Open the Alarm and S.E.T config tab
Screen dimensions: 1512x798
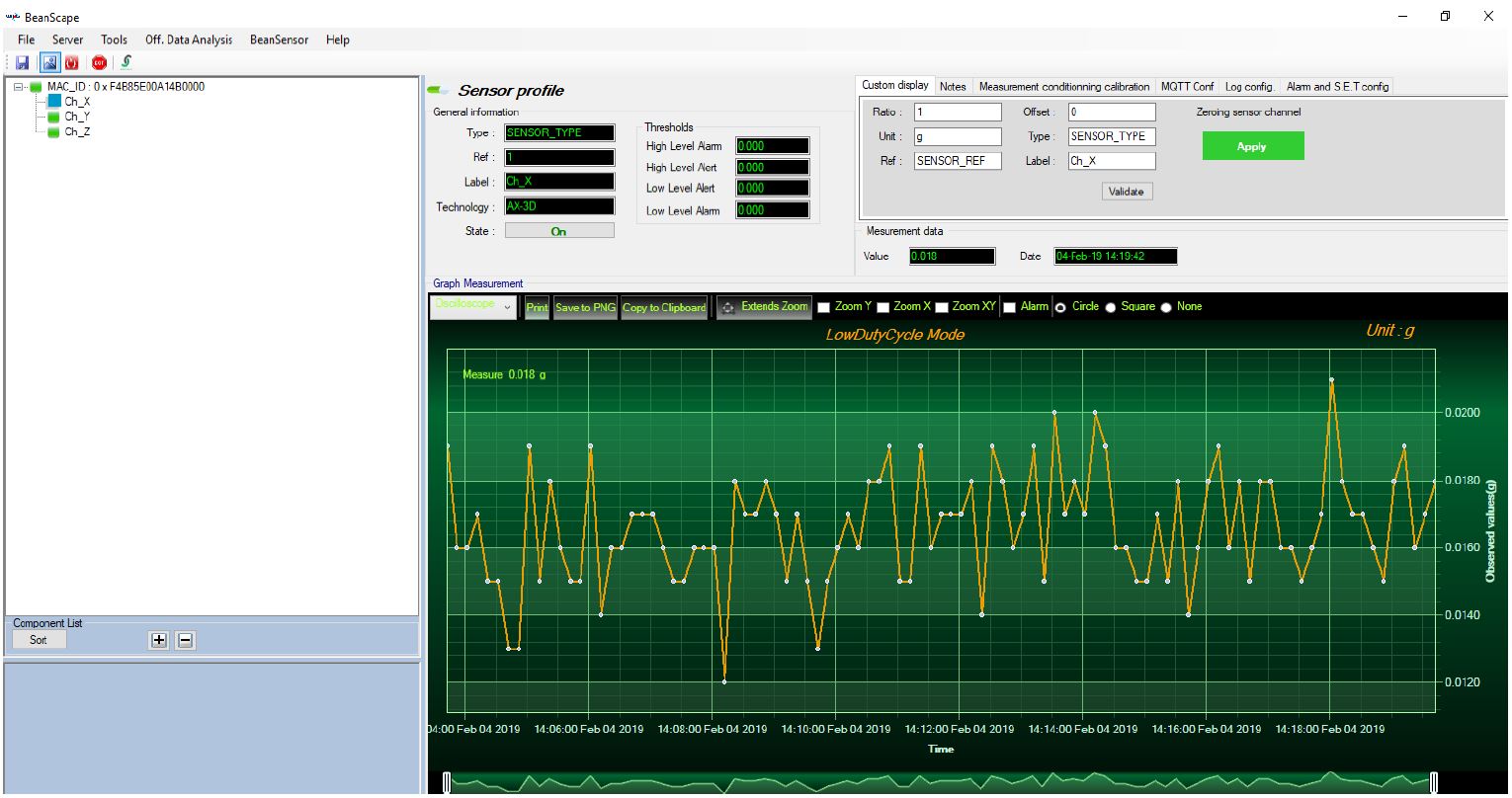[1337, 87]
